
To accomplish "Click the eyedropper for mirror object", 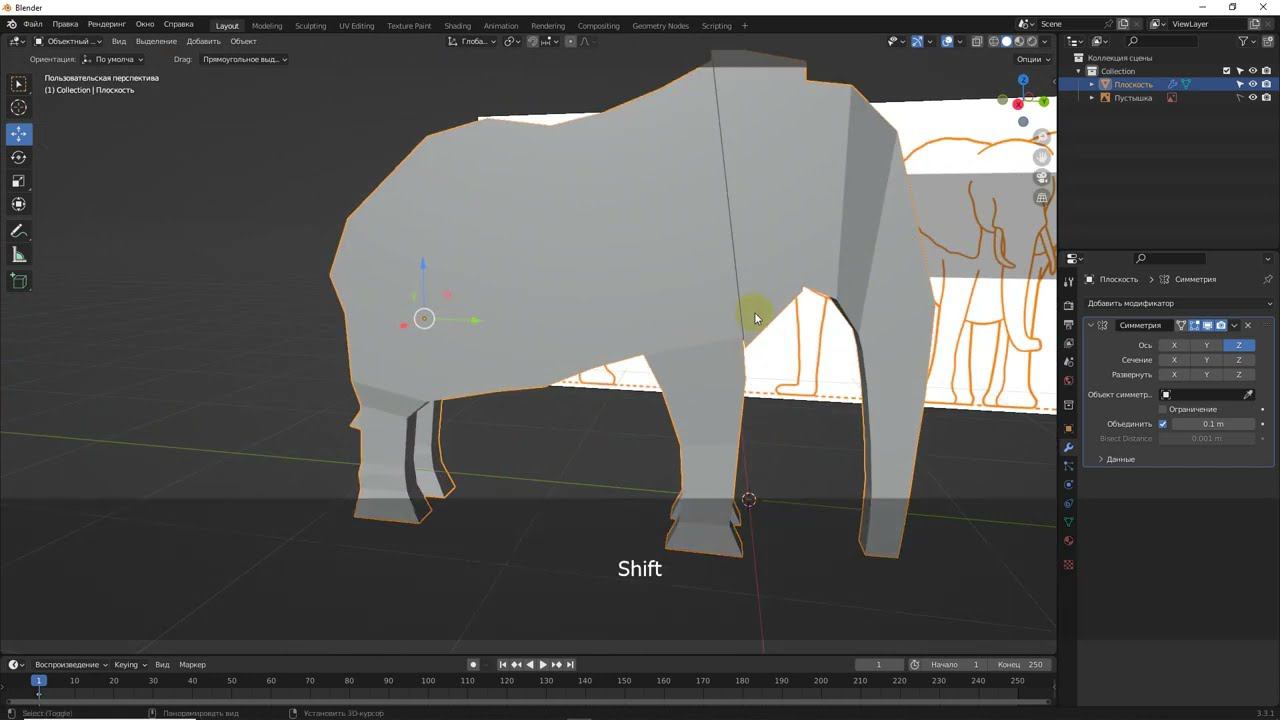I will click(x=1248, y=395).
